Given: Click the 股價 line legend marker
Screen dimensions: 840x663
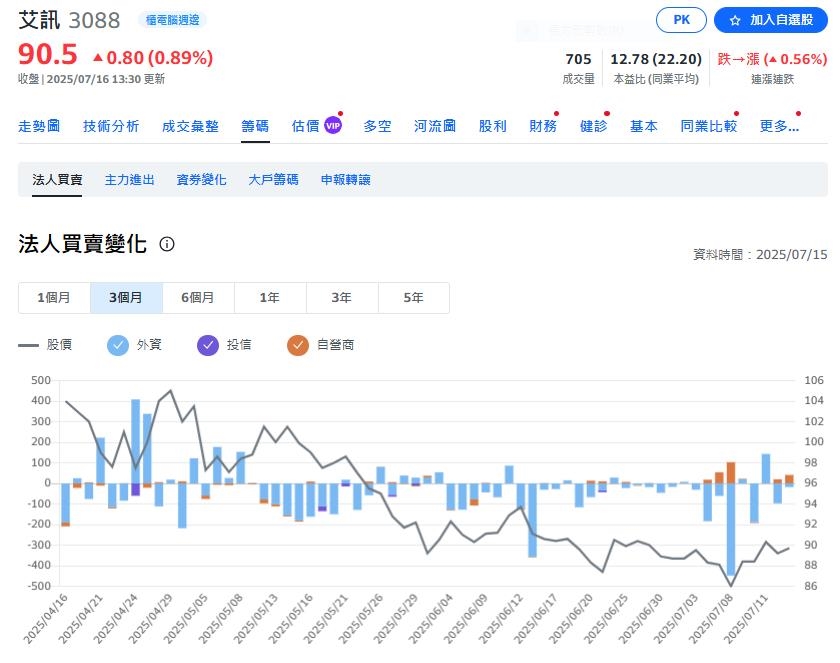Looking at the screenshot, I should click(x=27, y=347).
